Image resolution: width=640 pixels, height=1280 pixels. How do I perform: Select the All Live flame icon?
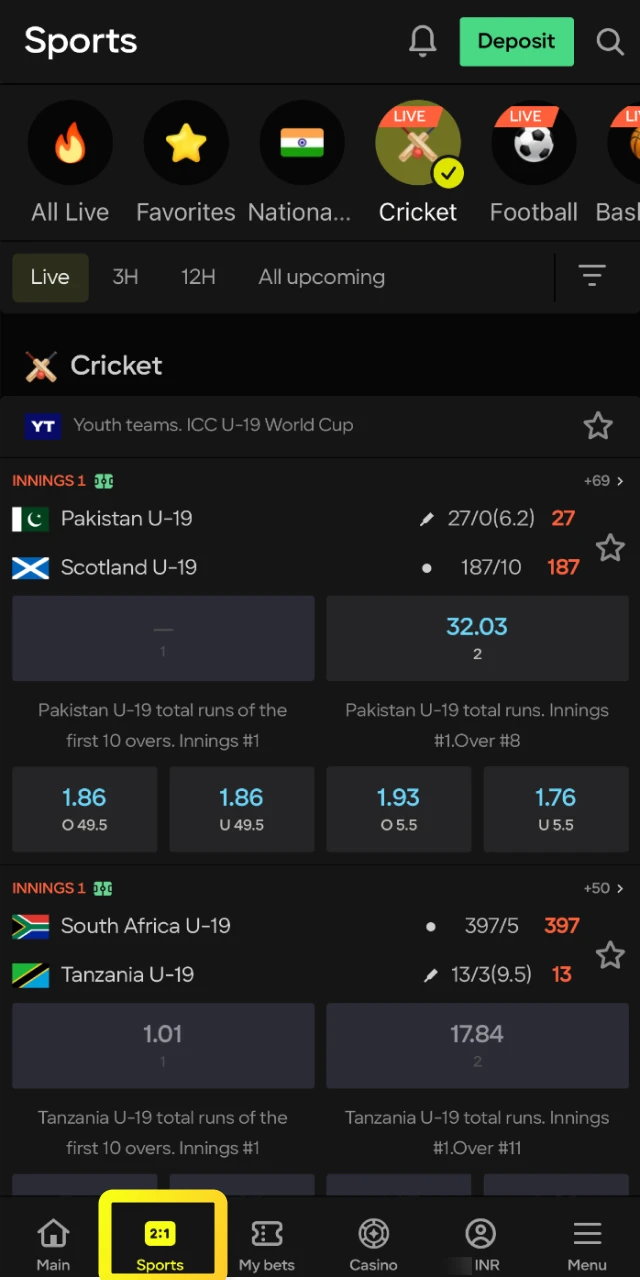click(70, 143)
